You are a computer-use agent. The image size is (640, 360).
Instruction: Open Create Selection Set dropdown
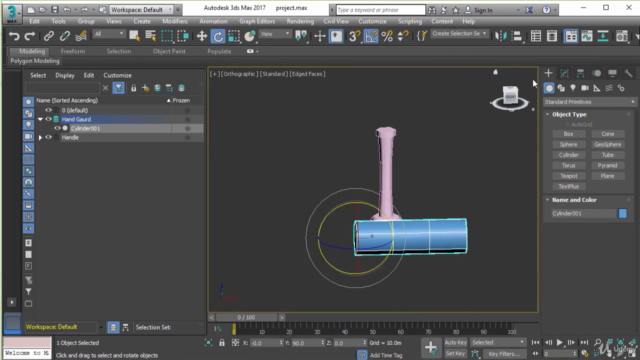tap(459, 33)
